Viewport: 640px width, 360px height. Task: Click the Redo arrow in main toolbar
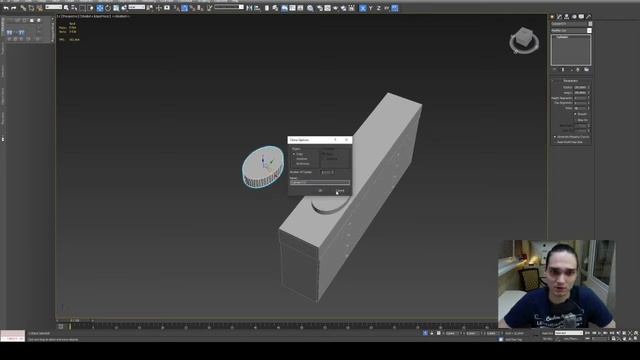pos(13,8)
